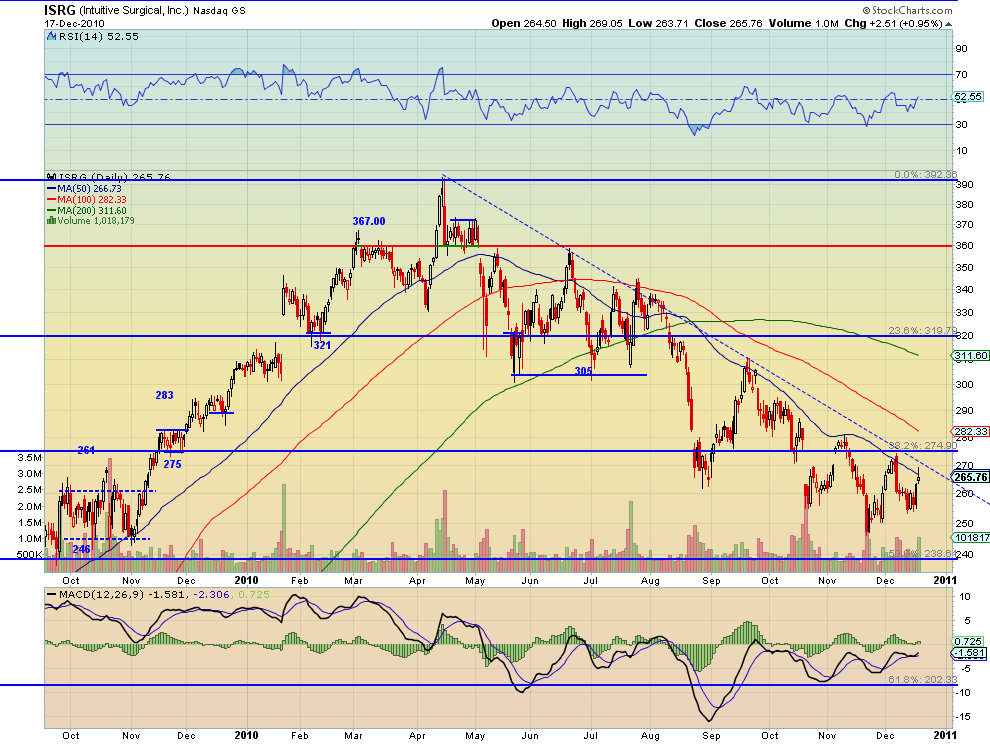Click the green MA(200) legend line swatch
This screenshot has width=990, height=744.
click(x=51, y=210)
